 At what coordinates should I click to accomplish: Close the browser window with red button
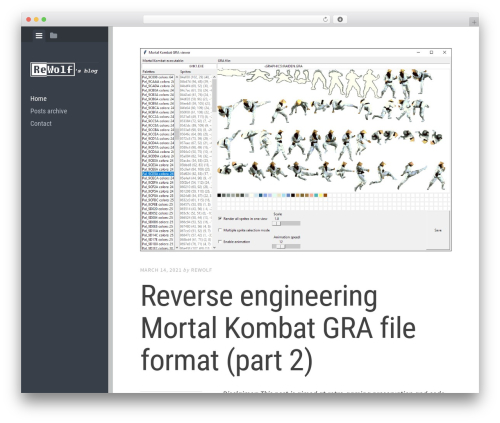29,20
